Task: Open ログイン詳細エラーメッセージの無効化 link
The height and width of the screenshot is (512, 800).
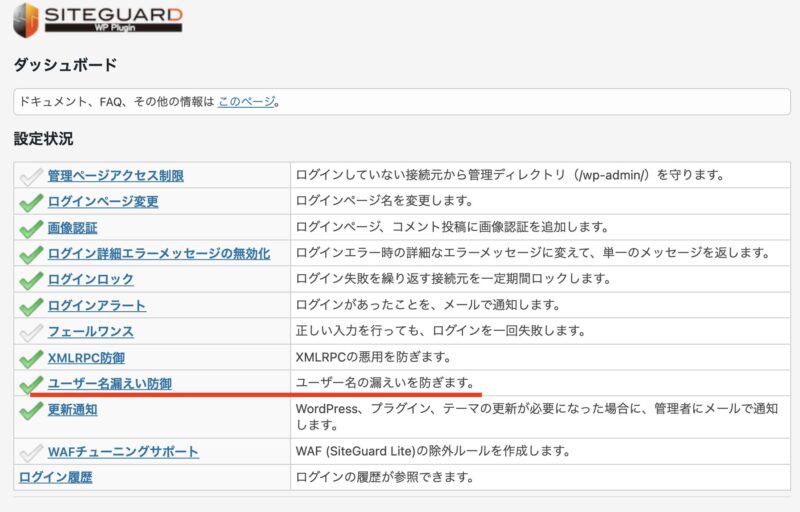Action: click(x=158, y=254)
